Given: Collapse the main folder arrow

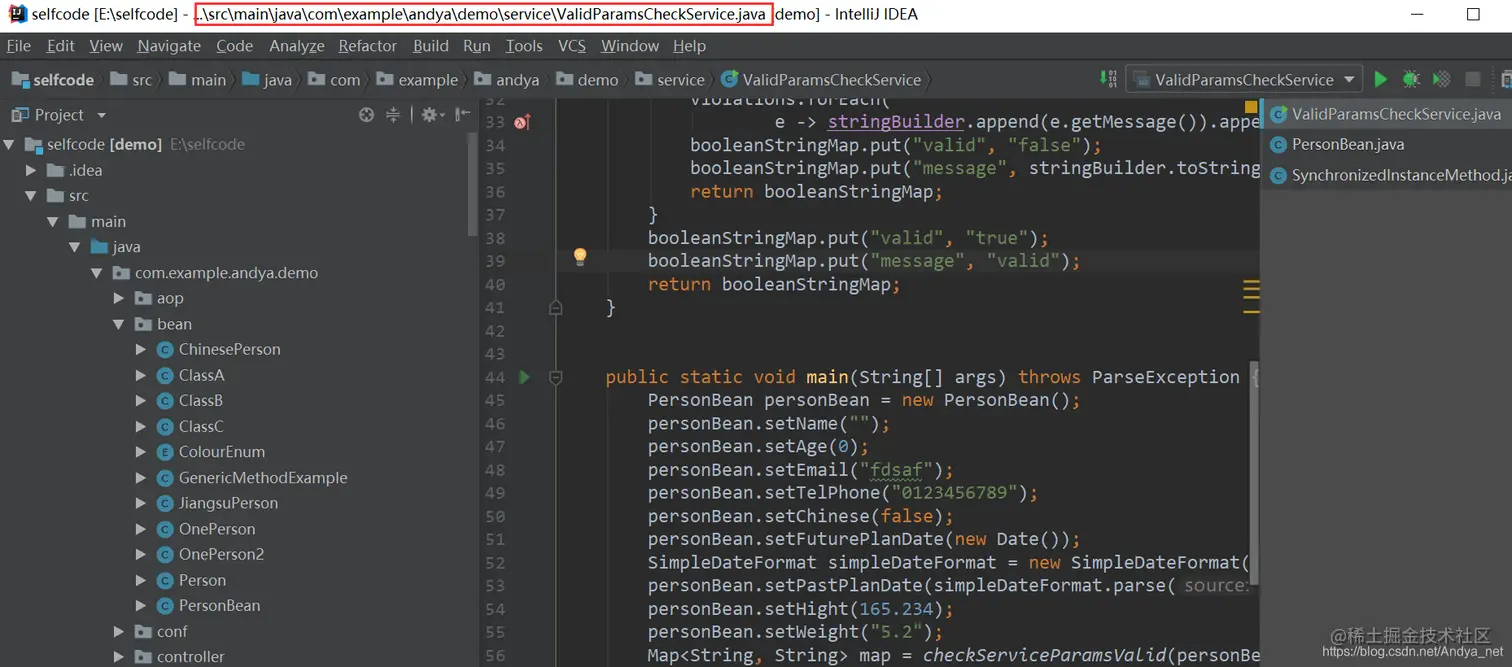Looking at the screenshot, I should (54, 222).
